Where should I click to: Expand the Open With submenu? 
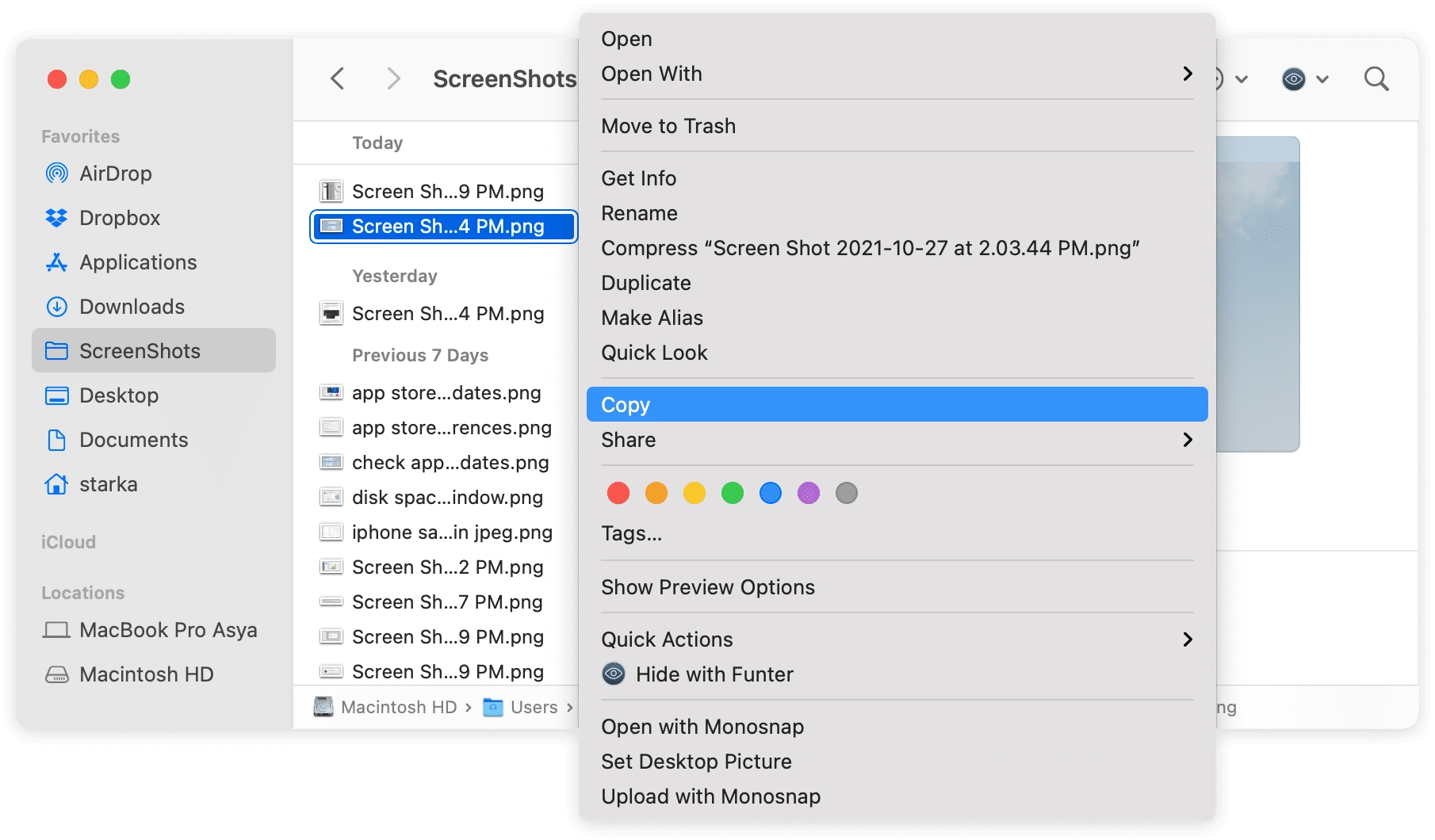point(1187,74)
